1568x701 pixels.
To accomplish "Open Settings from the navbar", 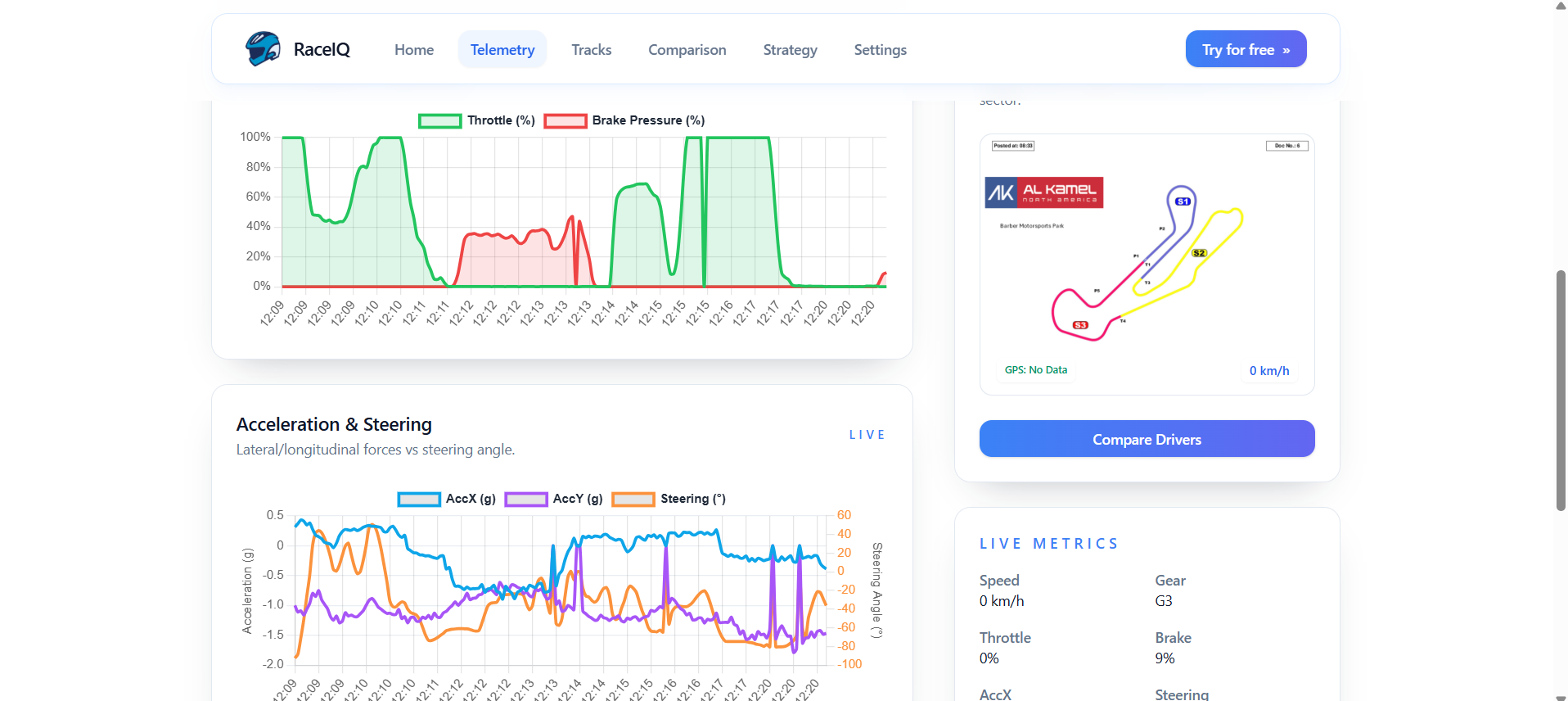I will (x=881, y=50).
